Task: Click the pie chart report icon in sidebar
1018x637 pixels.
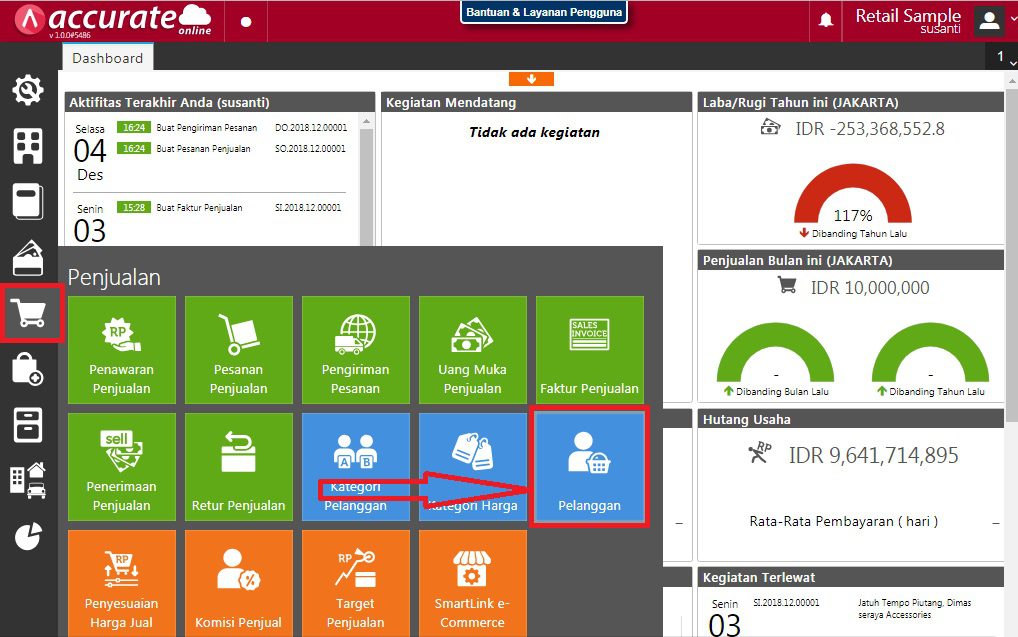Action: (x=27, y=536)
